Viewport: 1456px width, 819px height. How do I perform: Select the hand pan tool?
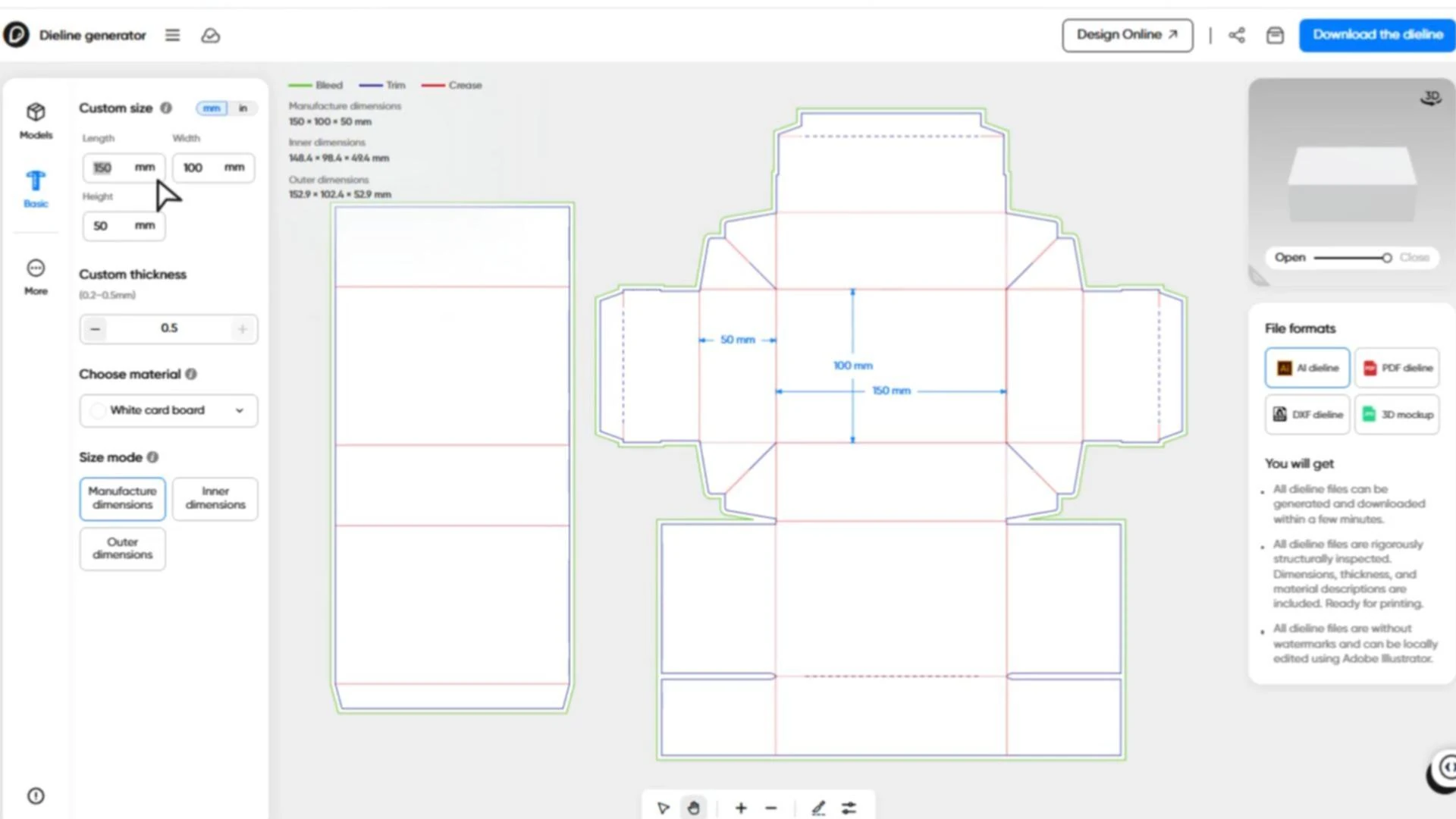tap(693, 808)
